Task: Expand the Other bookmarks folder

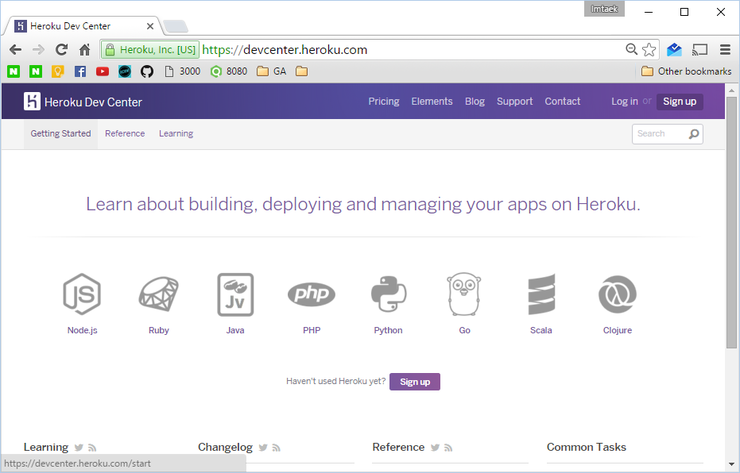Action: coord(686,71)
